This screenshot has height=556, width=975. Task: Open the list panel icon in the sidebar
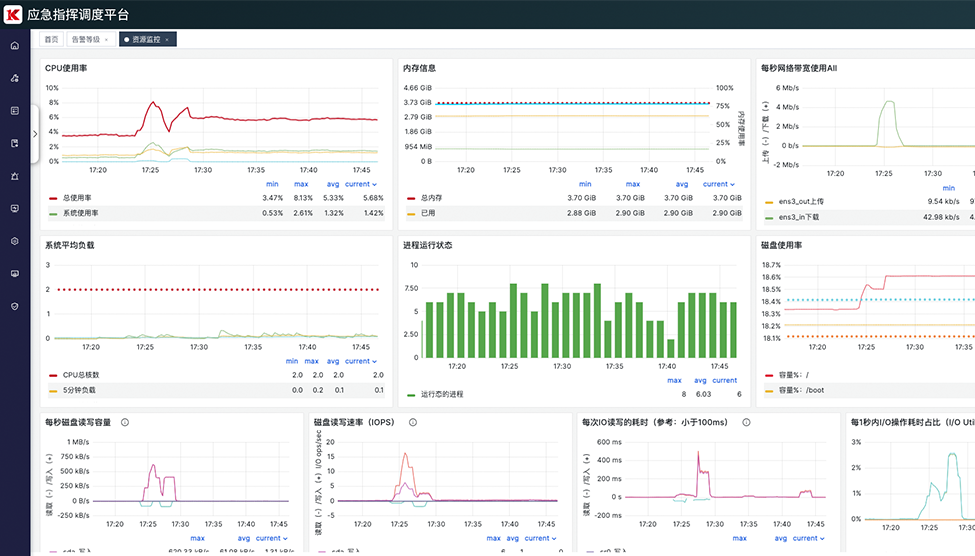[15, 111]
